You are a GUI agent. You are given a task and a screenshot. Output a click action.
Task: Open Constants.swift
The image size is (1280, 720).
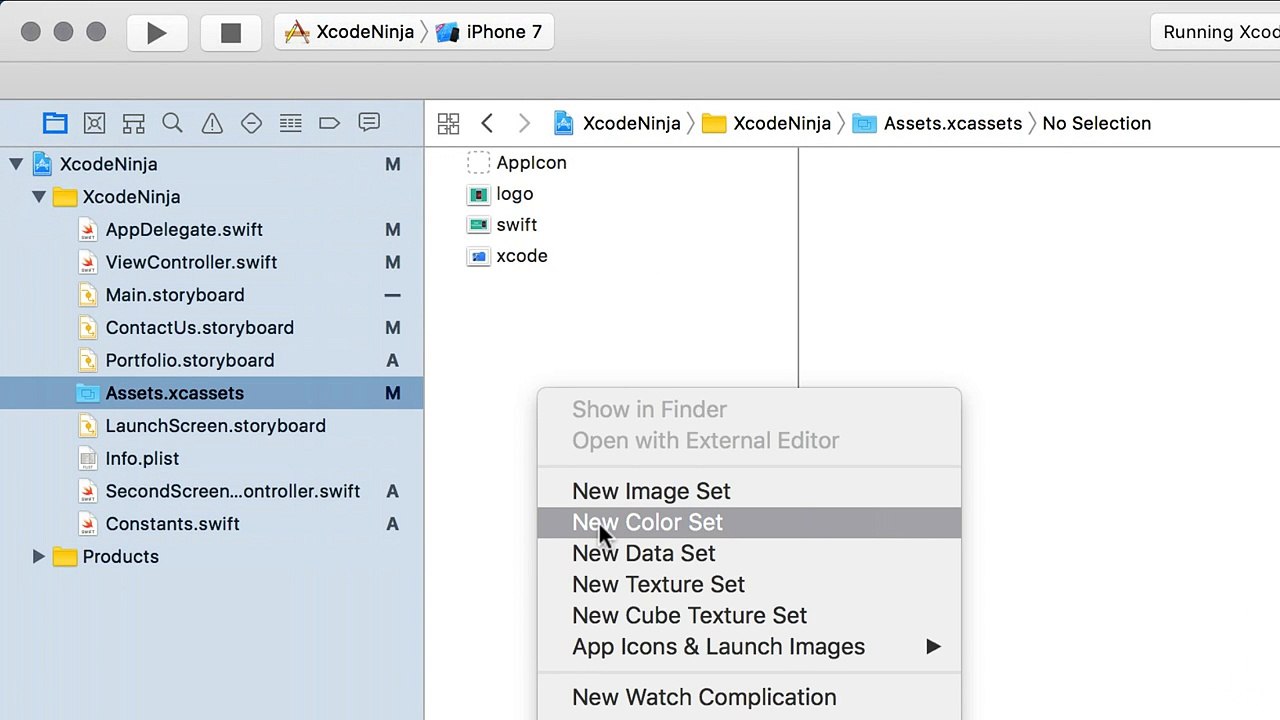(212, 524)
